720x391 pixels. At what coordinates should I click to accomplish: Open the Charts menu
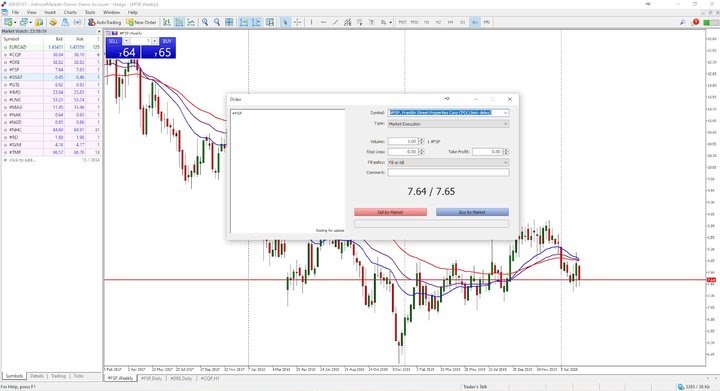pos(70,12)
